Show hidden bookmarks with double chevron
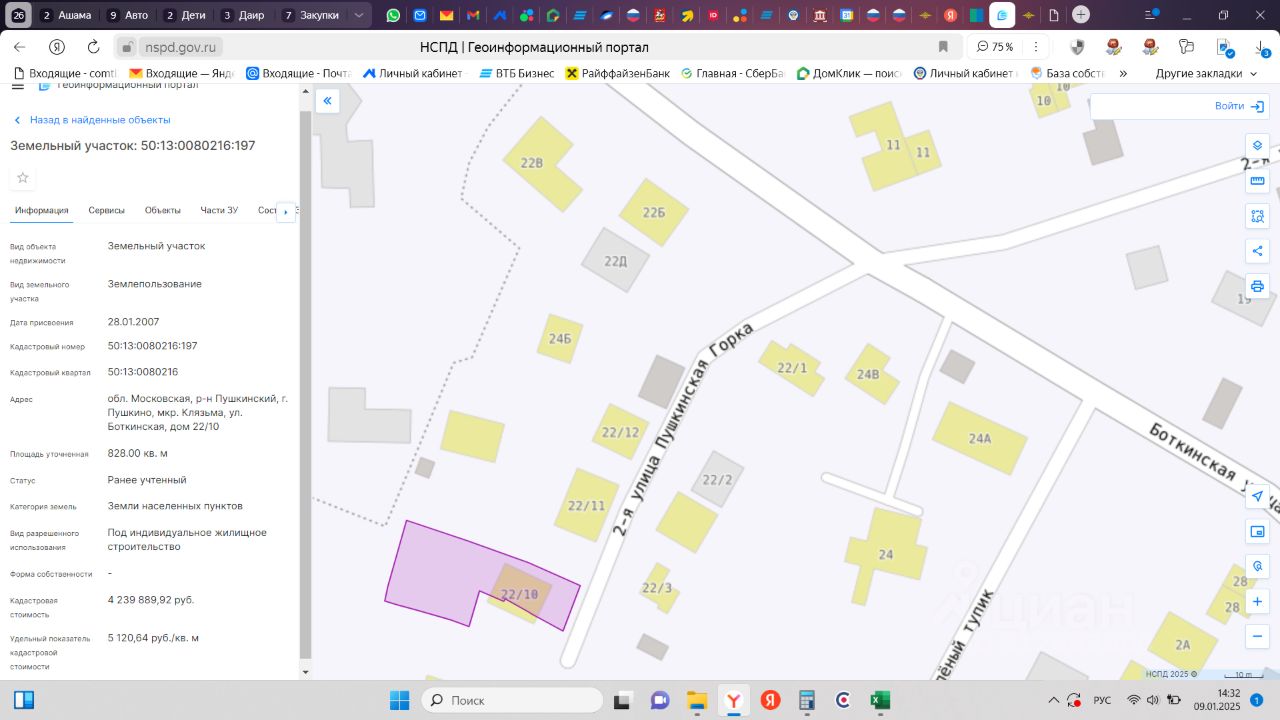The image size is (1280, 720). (1123, 73)
